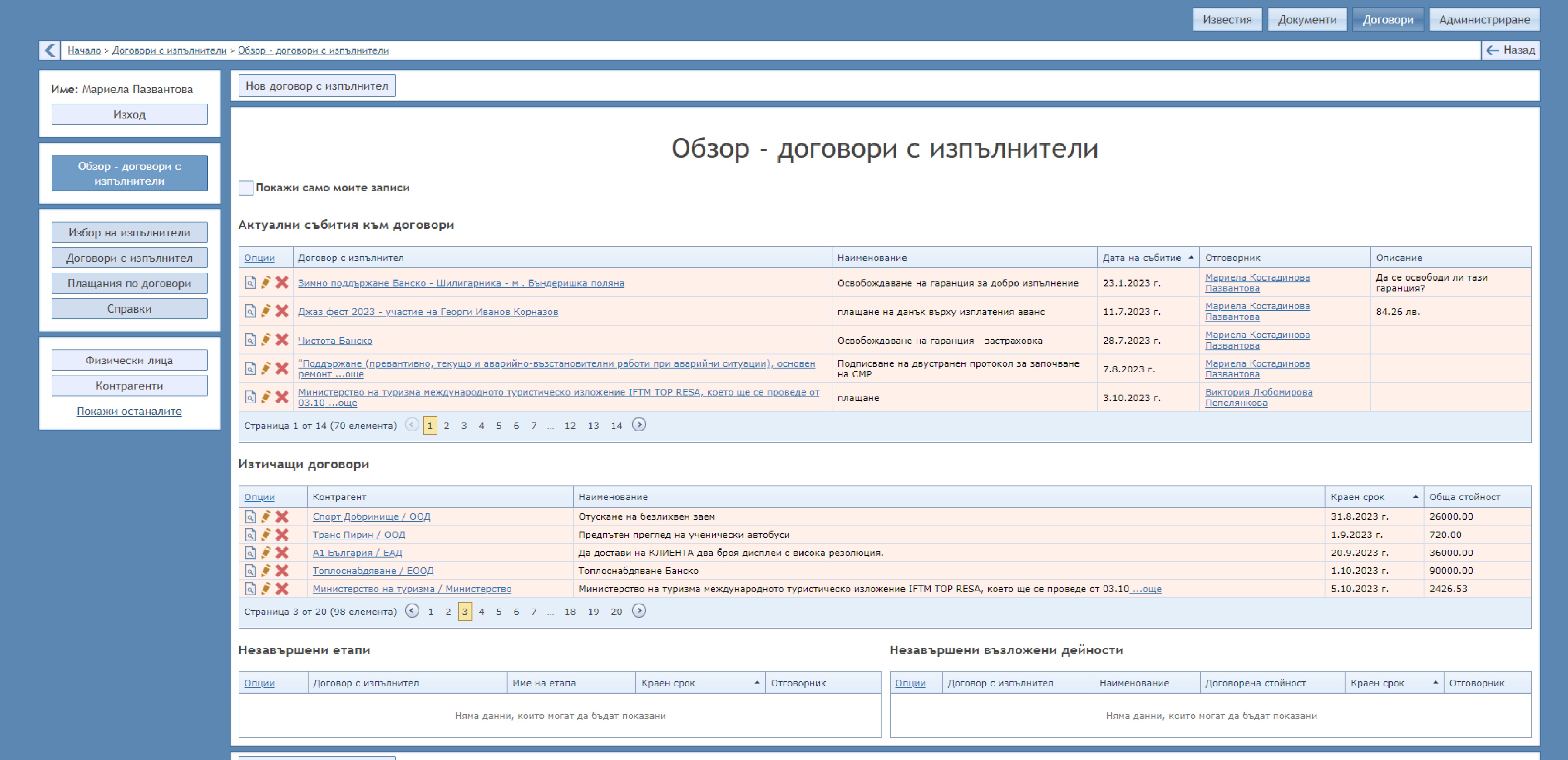Delete the Зимно поддържане Банско event row
Viewport: 1568px width, 760px height.
click(282, 283)
